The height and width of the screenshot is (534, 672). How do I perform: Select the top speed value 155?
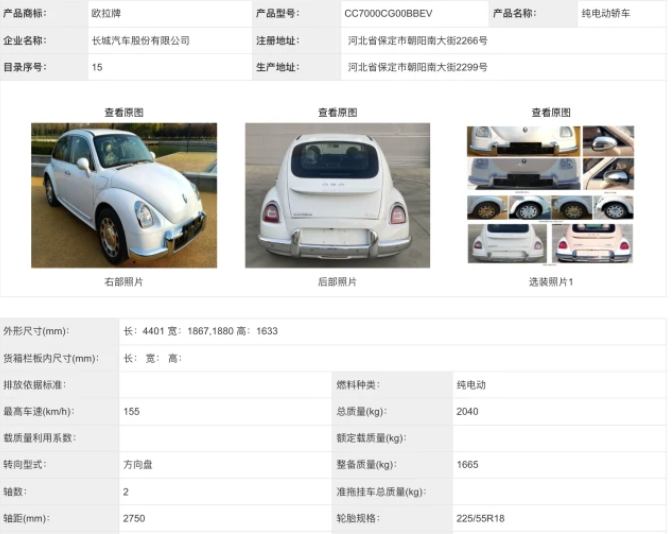coord(132,411)
